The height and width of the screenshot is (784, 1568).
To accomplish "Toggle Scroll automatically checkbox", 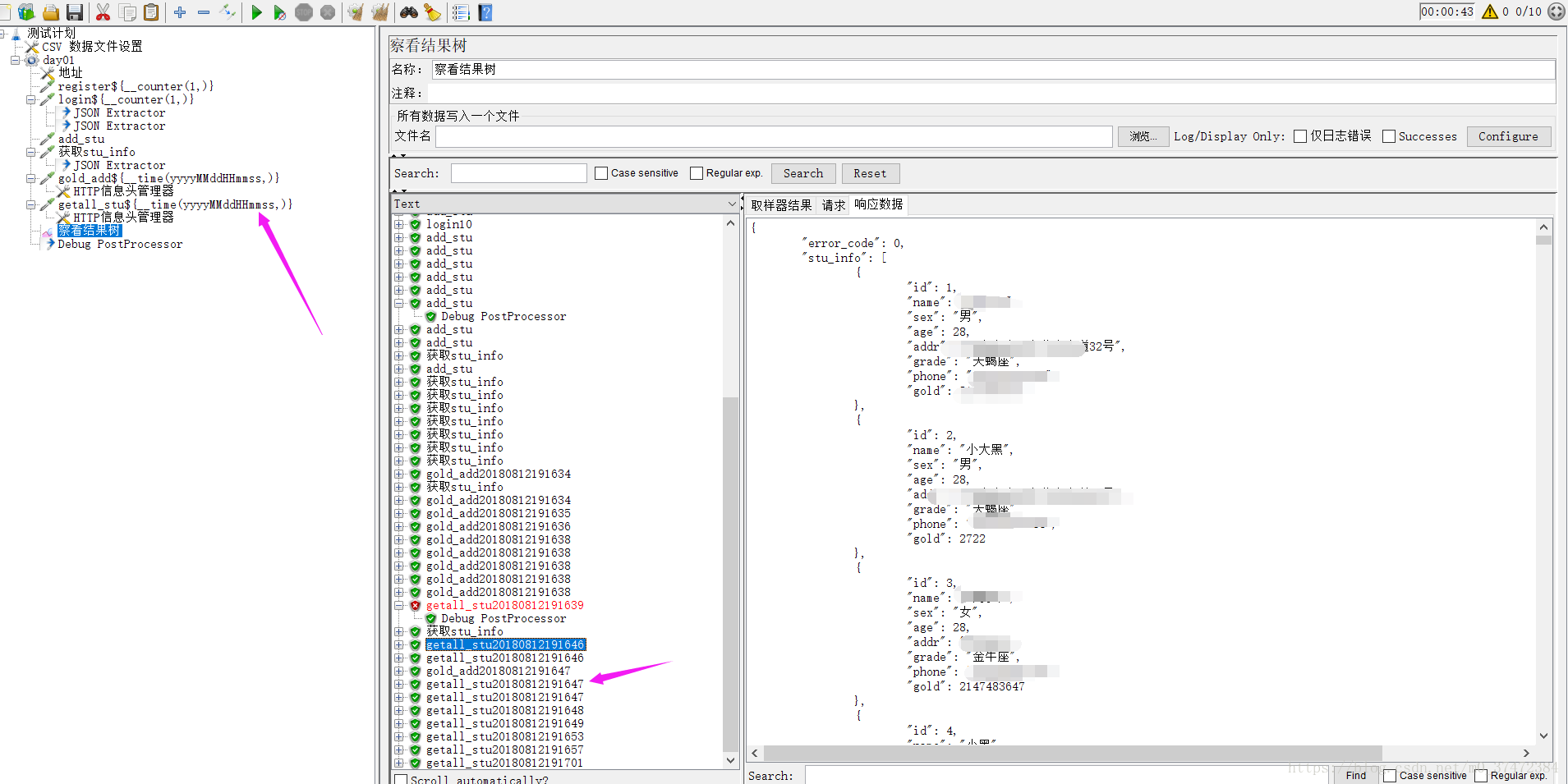I will coord(401,779).
